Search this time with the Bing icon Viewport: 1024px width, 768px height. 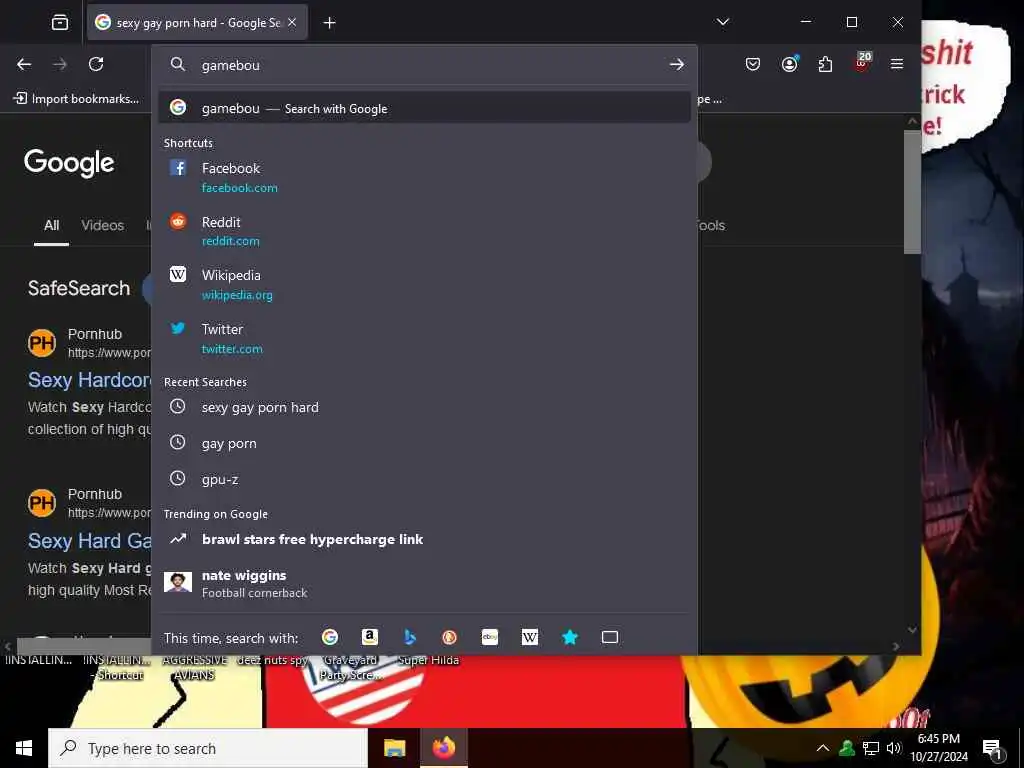410,637
